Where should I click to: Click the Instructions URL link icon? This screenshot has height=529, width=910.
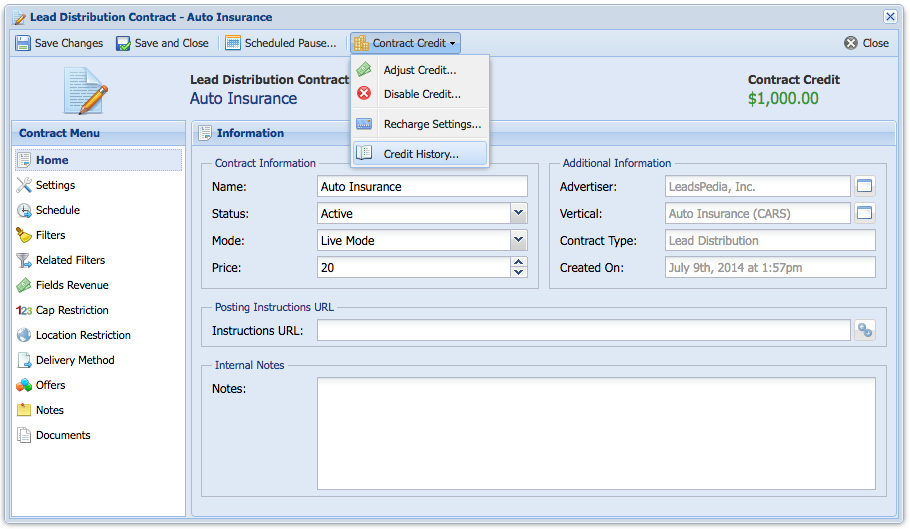click(865, 330)
